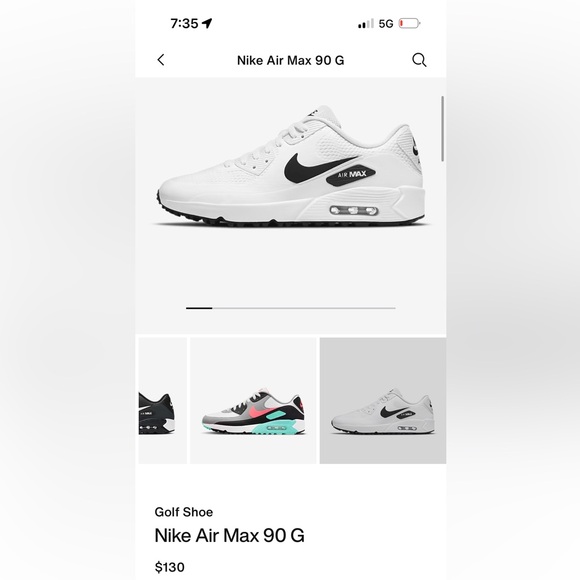Tap the cellular signal bars
The image size is (580, 580).
(366, 24)
